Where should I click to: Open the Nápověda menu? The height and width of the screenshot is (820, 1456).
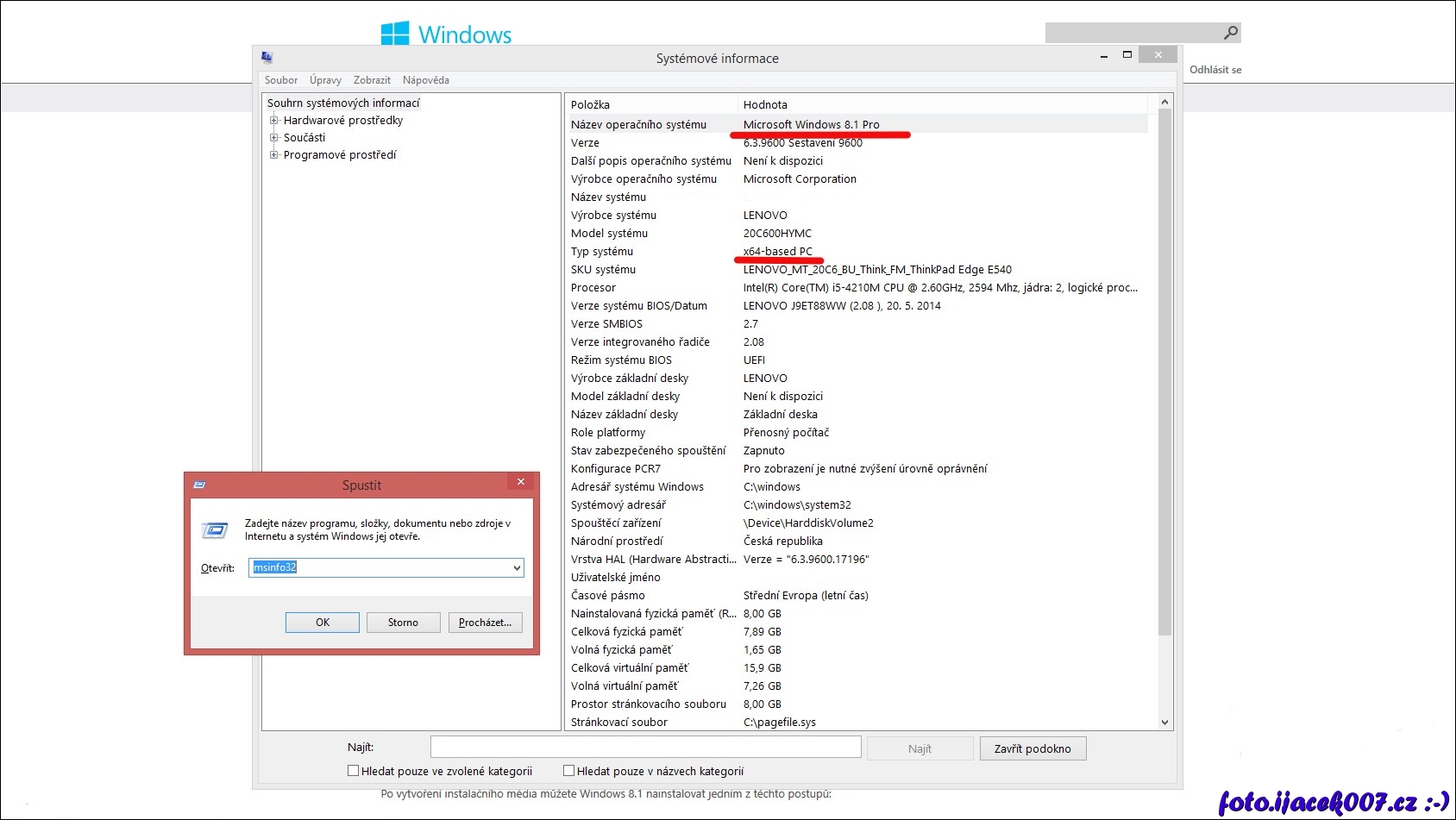[x=425, y=80]
